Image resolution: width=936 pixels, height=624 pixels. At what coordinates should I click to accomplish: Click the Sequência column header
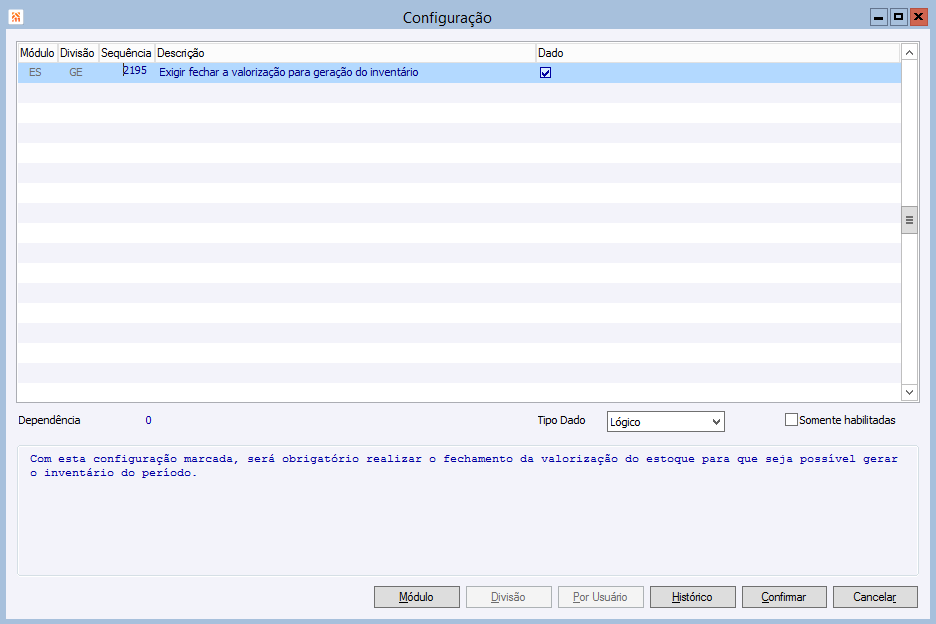(127, 53)
